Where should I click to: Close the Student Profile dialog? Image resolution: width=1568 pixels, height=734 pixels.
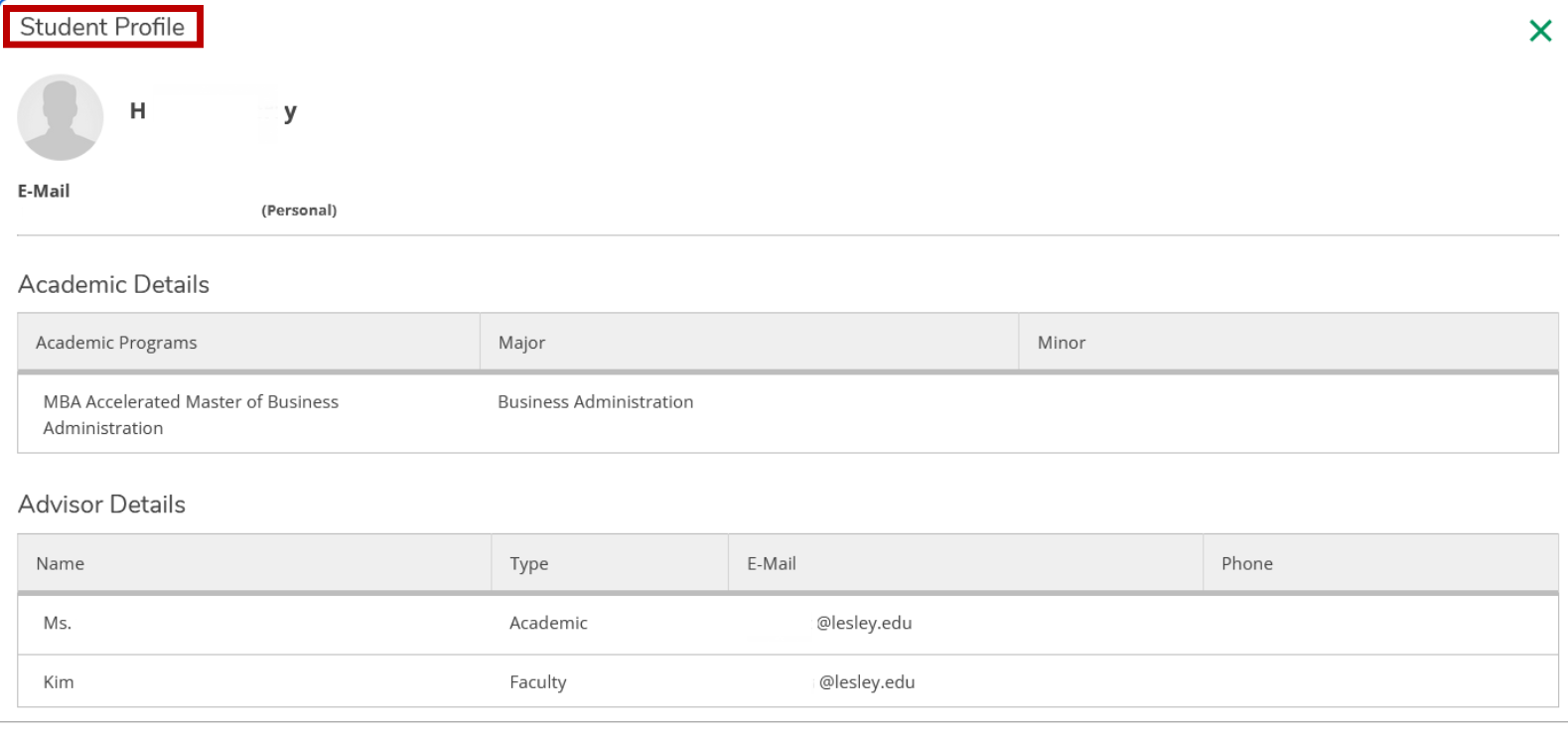[1540, 31]
